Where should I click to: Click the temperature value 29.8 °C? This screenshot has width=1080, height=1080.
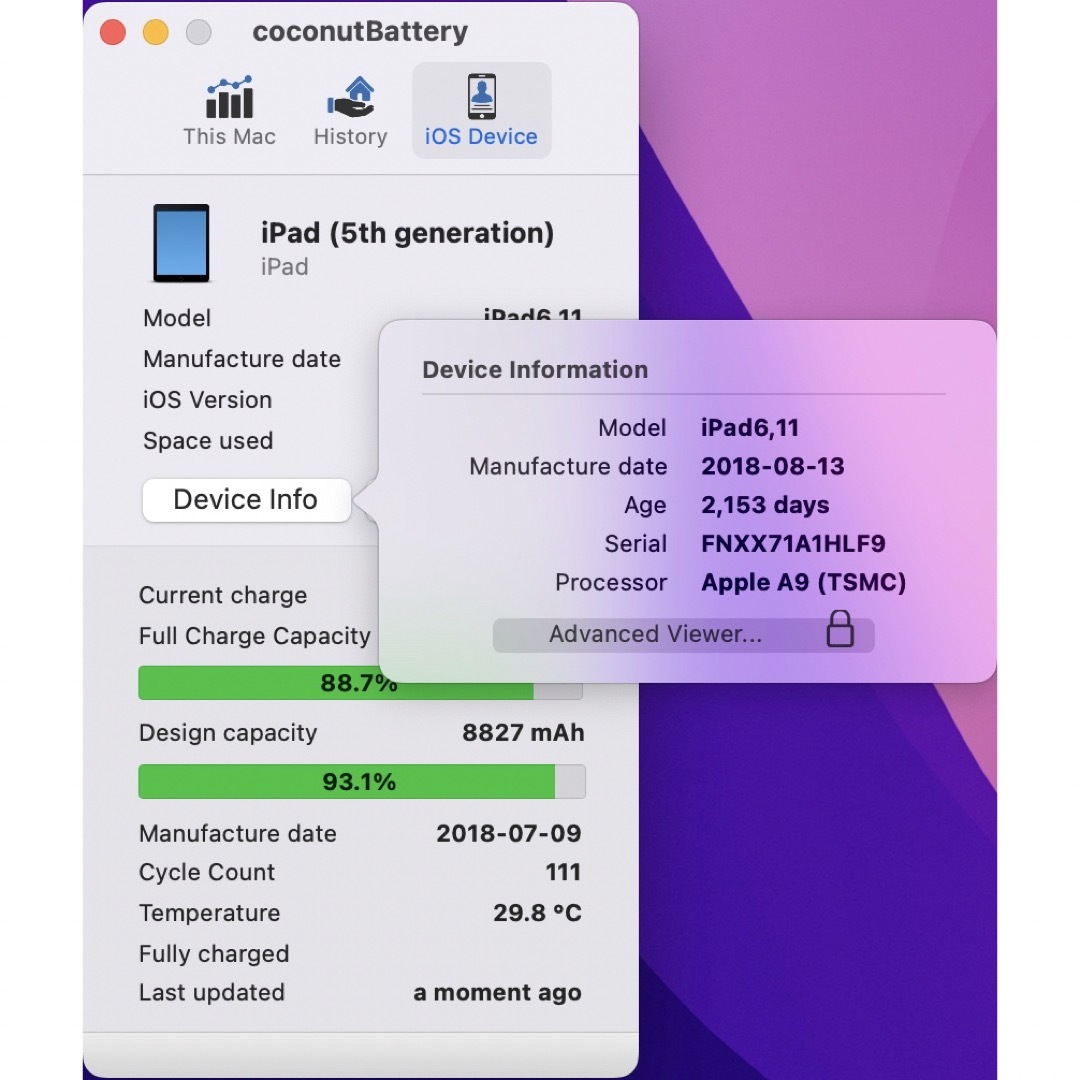[537, 913]
